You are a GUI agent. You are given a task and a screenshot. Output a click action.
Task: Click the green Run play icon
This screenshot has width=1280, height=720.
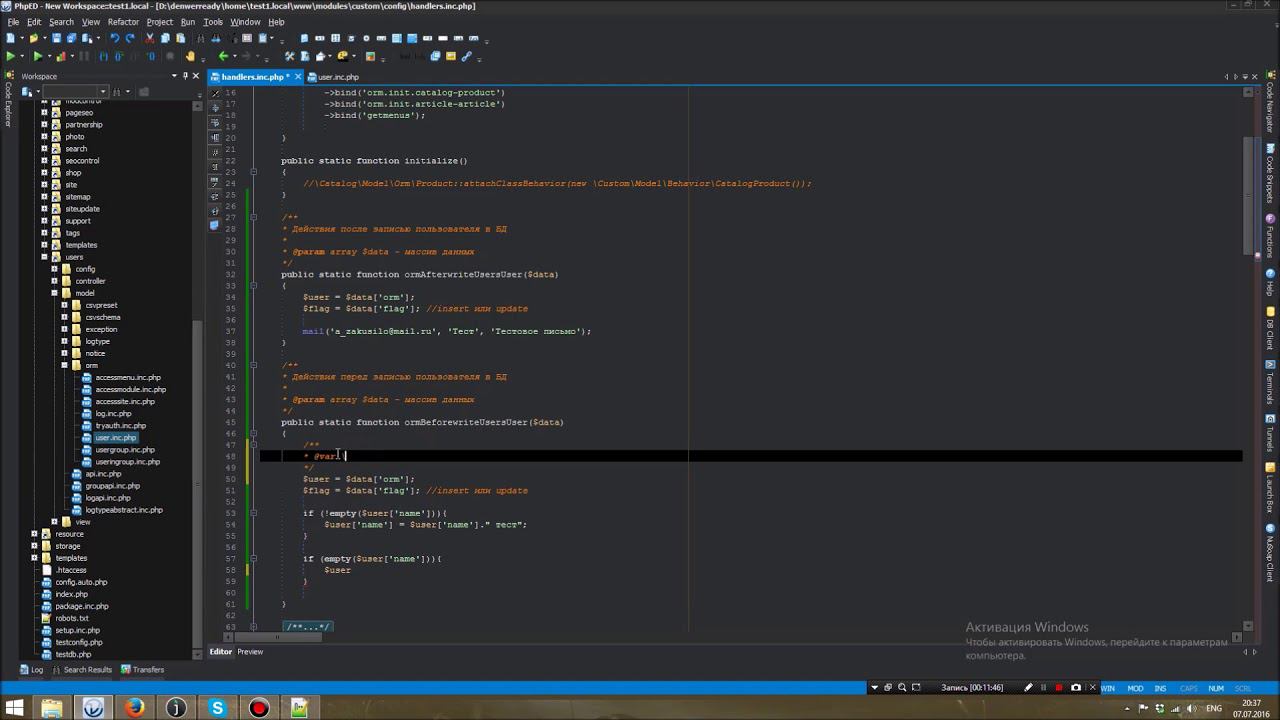[10, 56]
